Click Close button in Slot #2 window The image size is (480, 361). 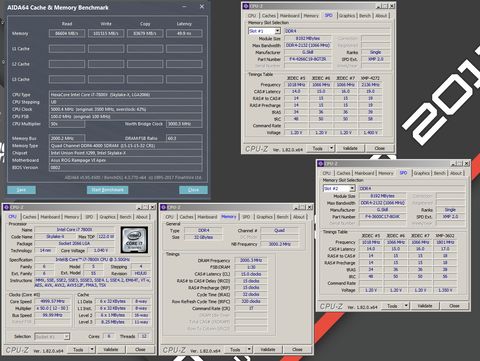pos(454,306)
